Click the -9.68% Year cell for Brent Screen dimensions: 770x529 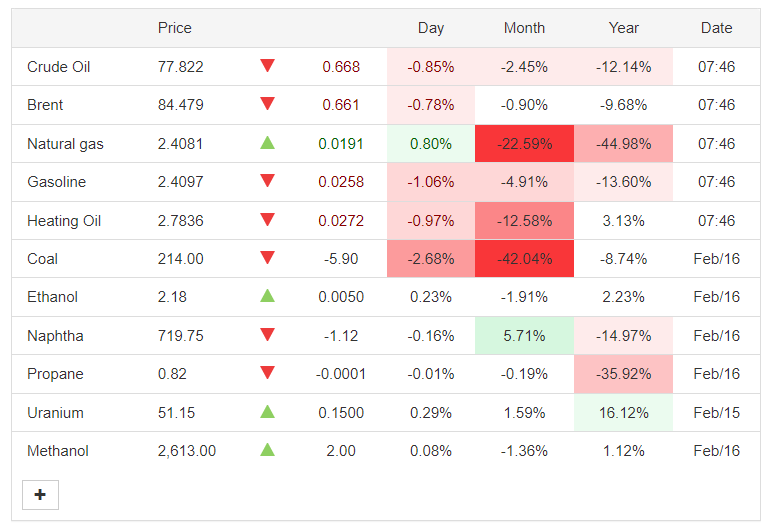624,105
